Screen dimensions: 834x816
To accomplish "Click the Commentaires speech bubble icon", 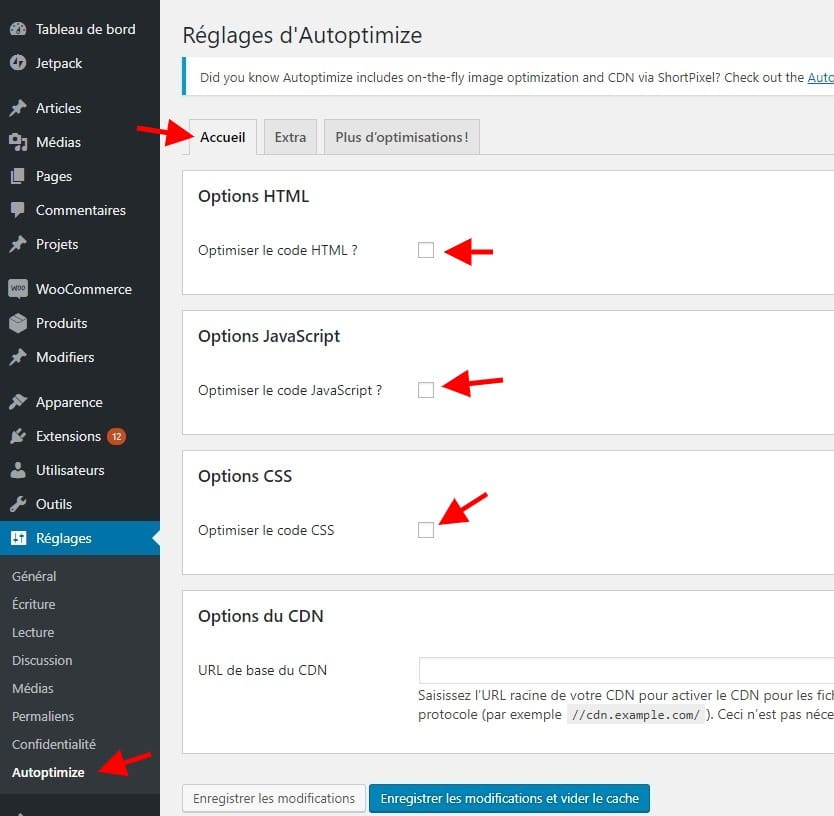I will tap(18, 210).
